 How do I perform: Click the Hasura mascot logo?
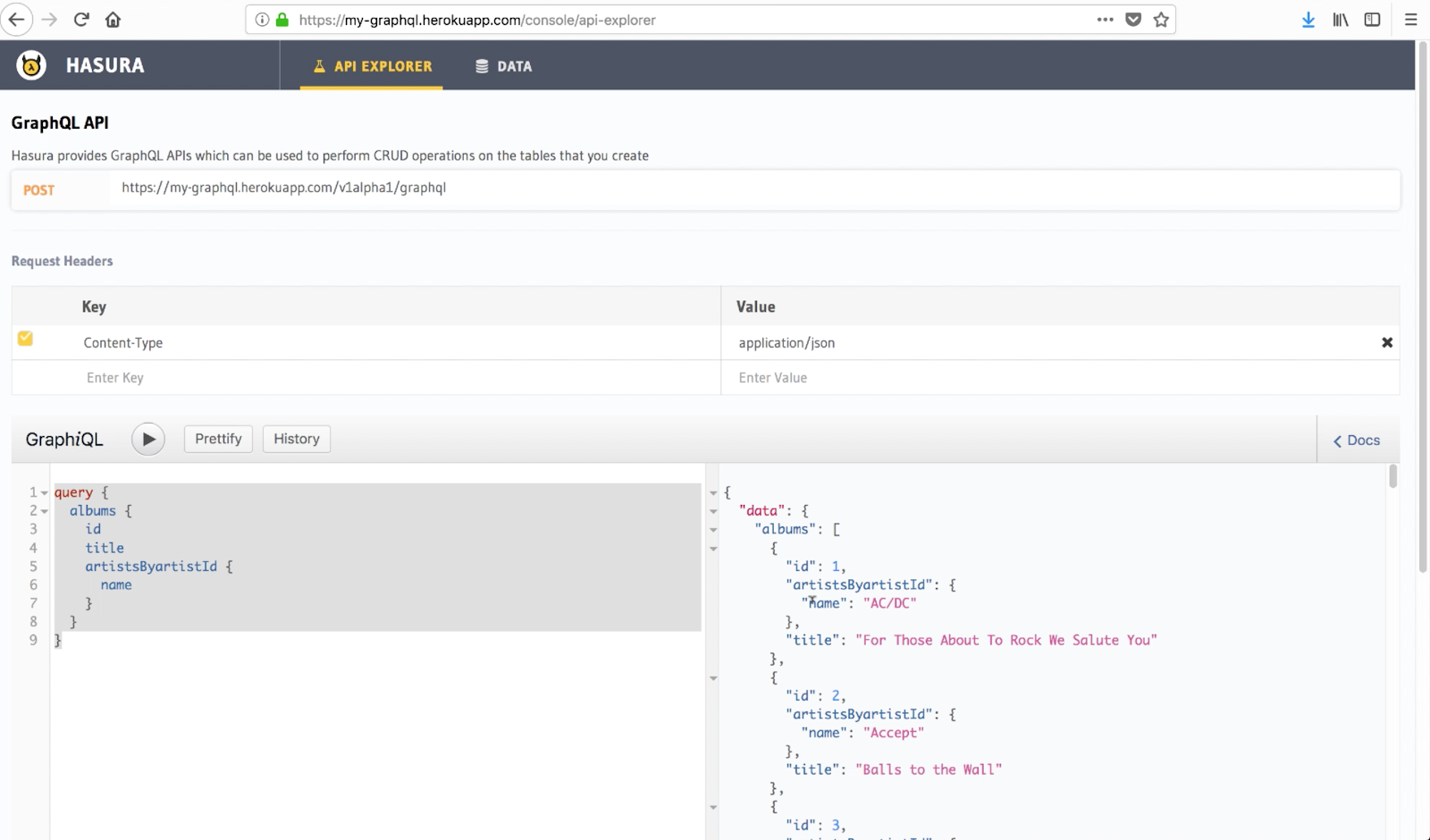(x=30, y=64)
